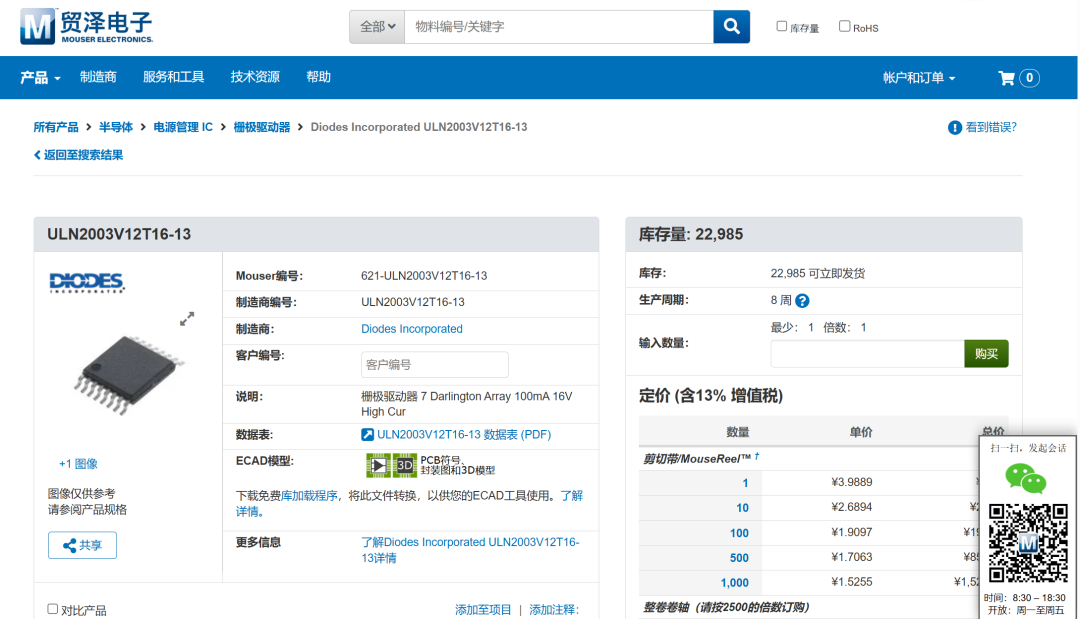Enable the 库存量 in-stock checkbox
Image resolution: width=1080 pixels, height=619 pixels.
pyautogui.click(x=782, y=27)
